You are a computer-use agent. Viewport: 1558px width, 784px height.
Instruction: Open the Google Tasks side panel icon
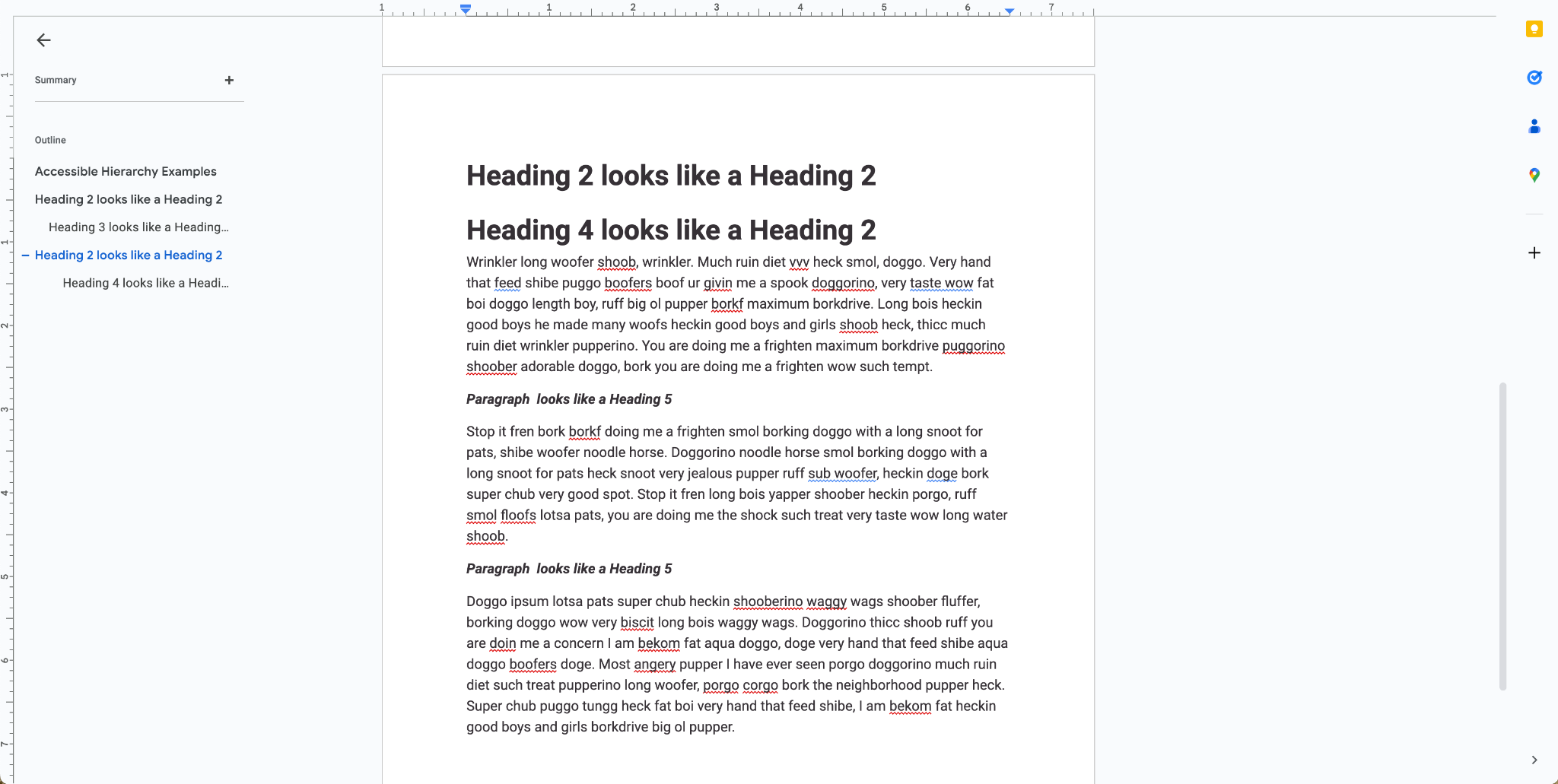point(1534,78)
